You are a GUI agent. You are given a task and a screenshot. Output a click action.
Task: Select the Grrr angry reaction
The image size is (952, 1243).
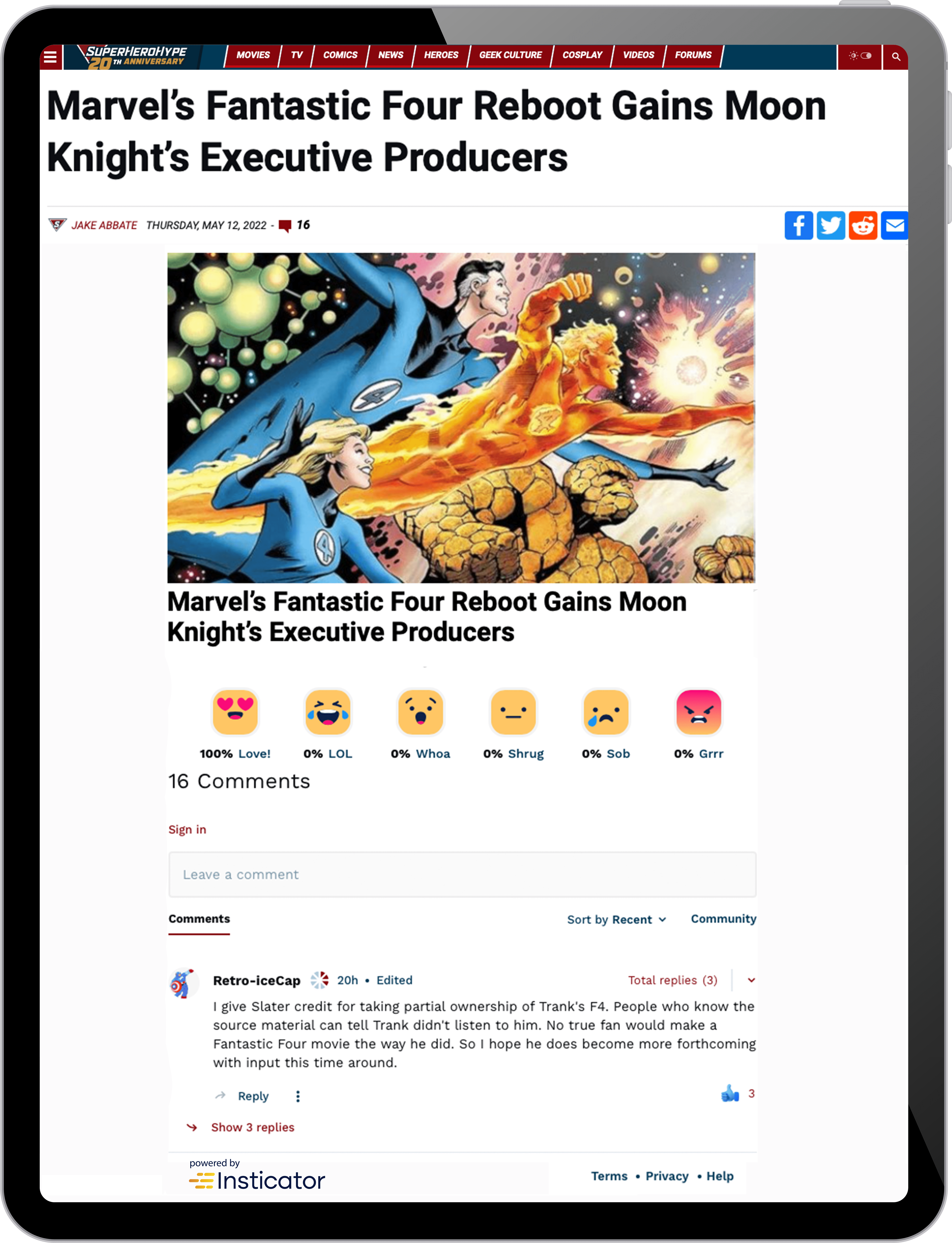click(x=699, y=712)
